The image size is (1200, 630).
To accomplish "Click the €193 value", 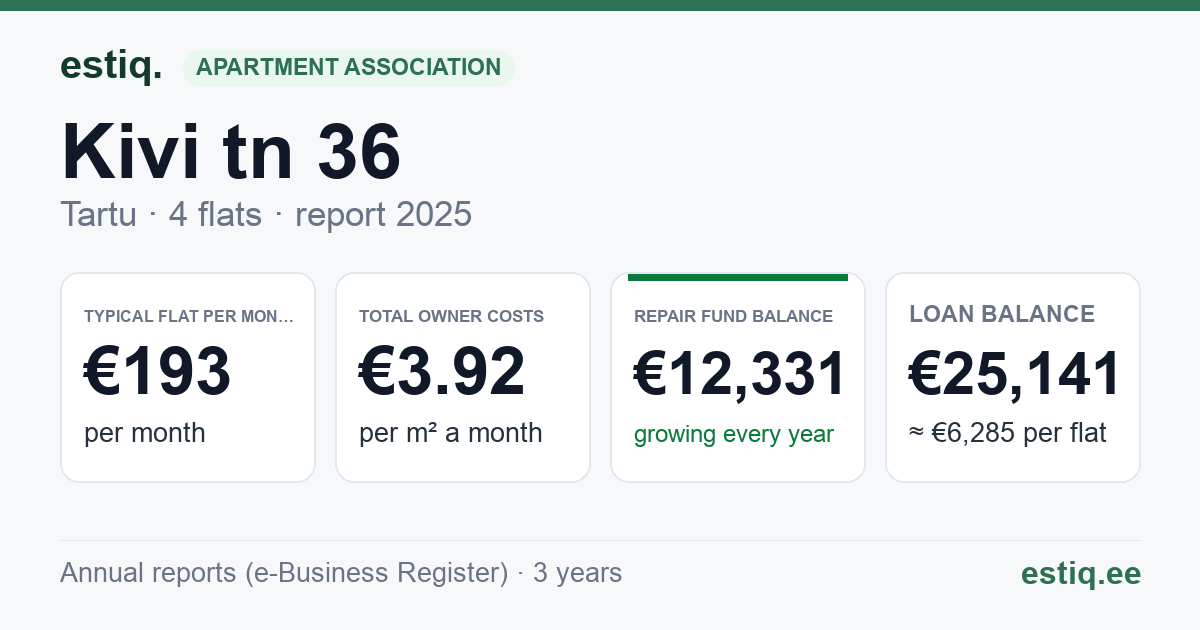I will tap(157, 372).
